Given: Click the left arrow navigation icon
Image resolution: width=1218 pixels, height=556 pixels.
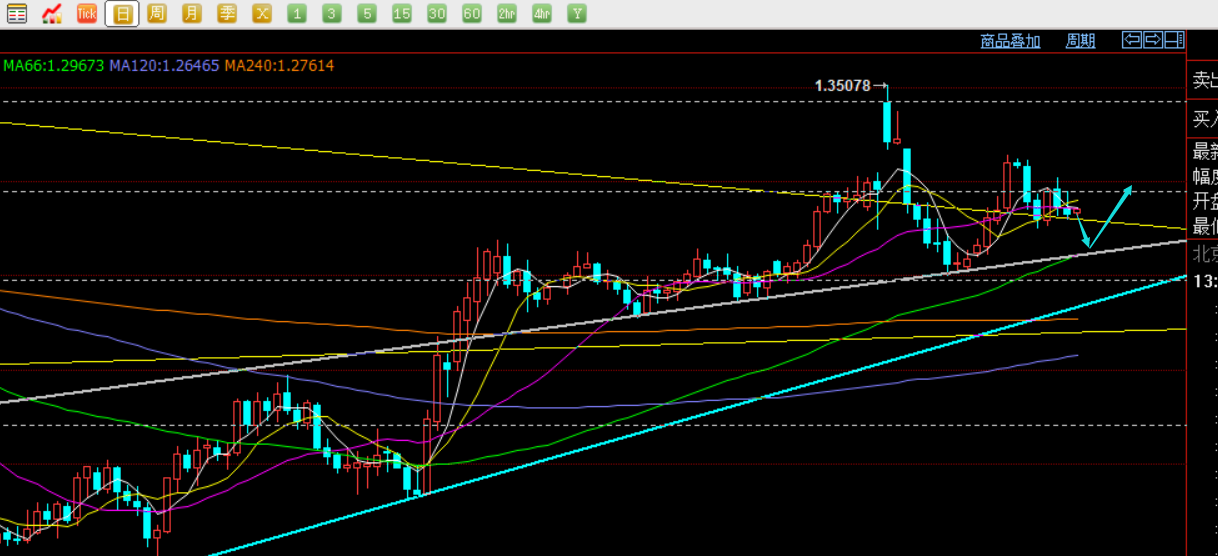Looking at the screenshot, I should click(x=1132, y=40).
